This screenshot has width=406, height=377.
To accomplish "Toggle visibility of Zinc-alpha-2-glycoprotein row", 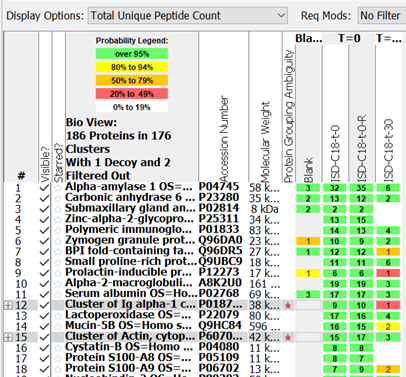I will coord(44,220).
